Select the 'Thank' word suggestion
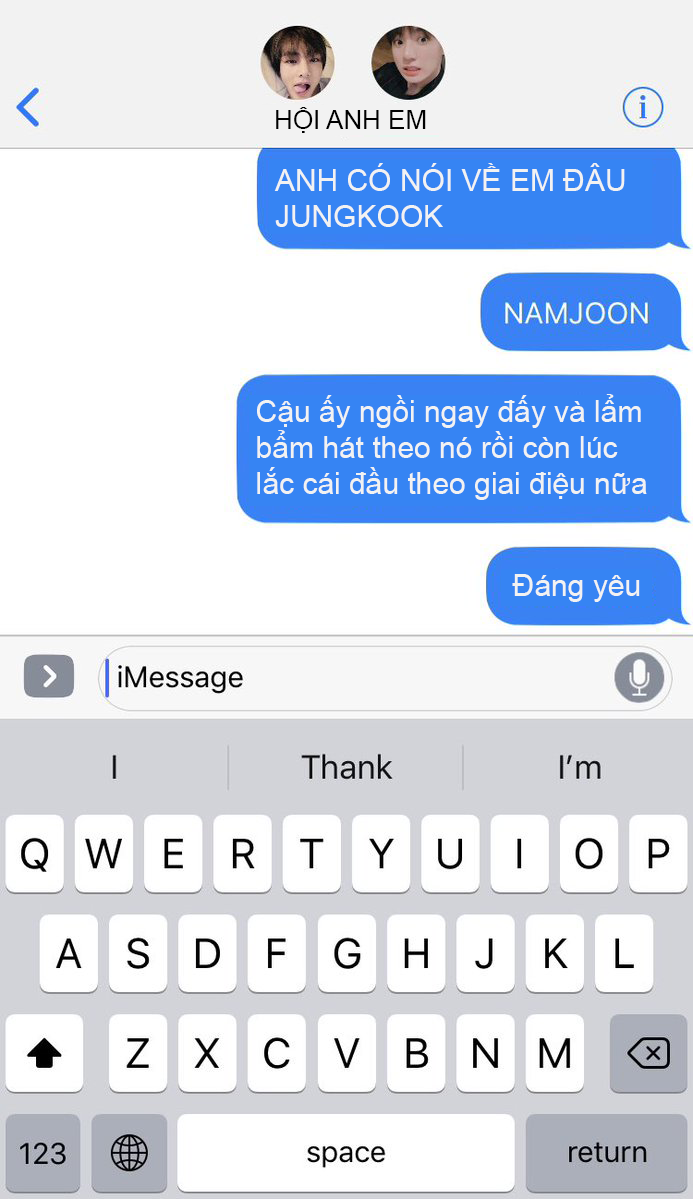Image resolution: width=693 pixels, height=1199 pixels. click(346, 767)
